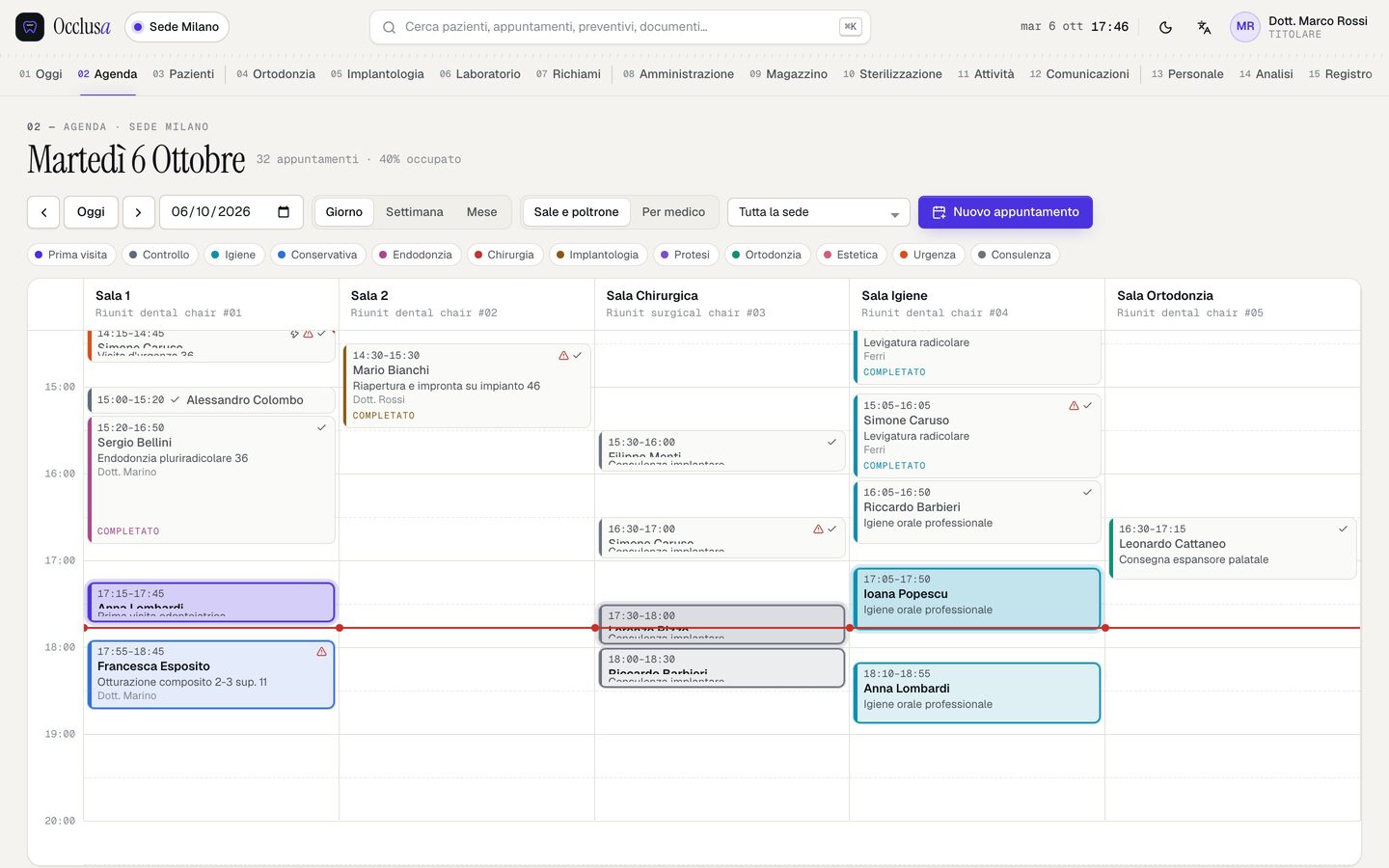Viewport: 1389px width, 868px height.
Task: Click checkmark on Riccardo Barbieri 16:05 appointment
Action: tap(1087, 492)
